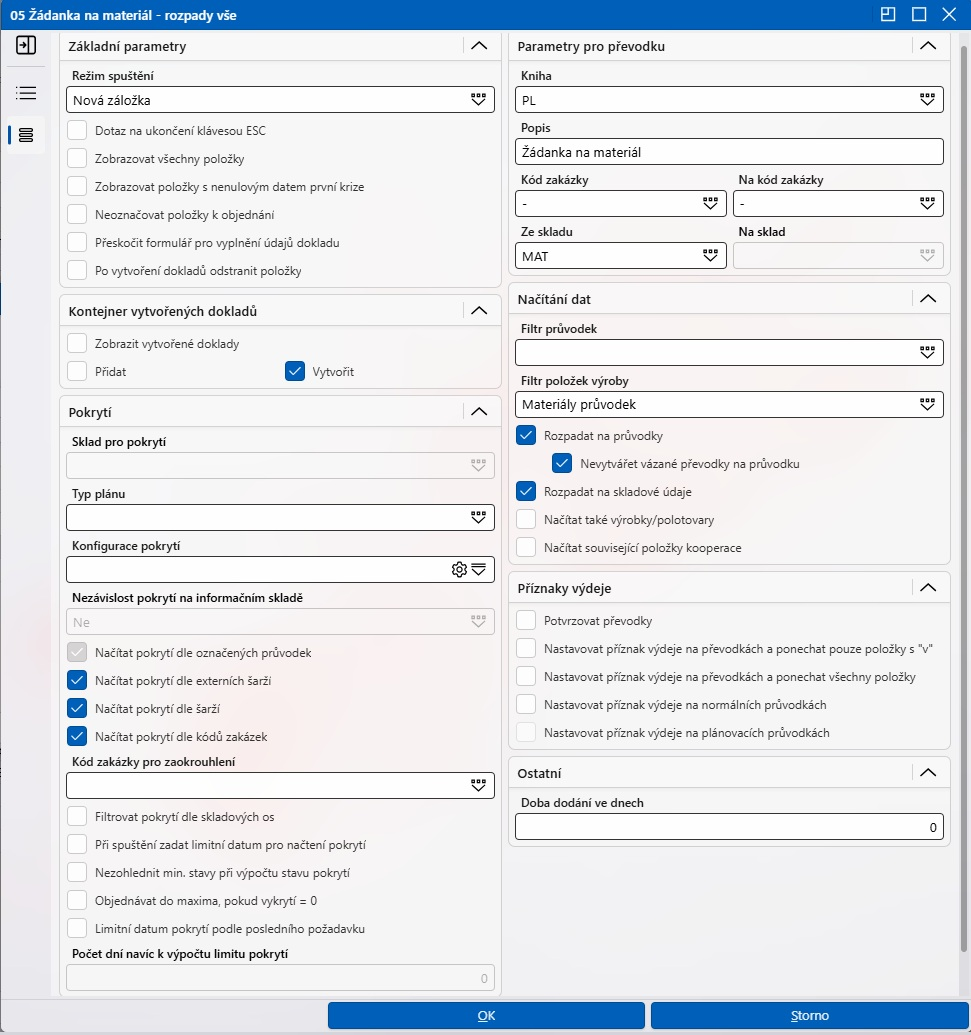Image resolution: width=971 pixels, height=1035 pixels.
Task: Uncheck Rozpadat na průvodky
Action: (x=526, y=436)
